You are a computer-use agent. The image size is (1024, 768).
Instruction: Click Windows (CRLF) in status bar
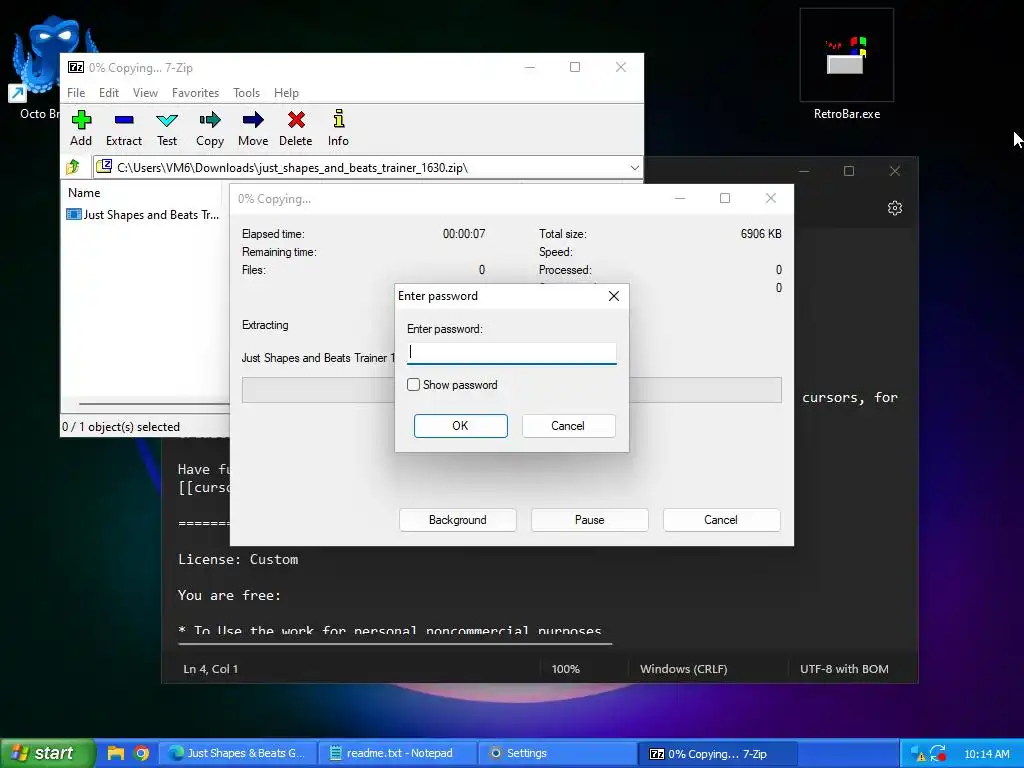(x=683, y=669)
